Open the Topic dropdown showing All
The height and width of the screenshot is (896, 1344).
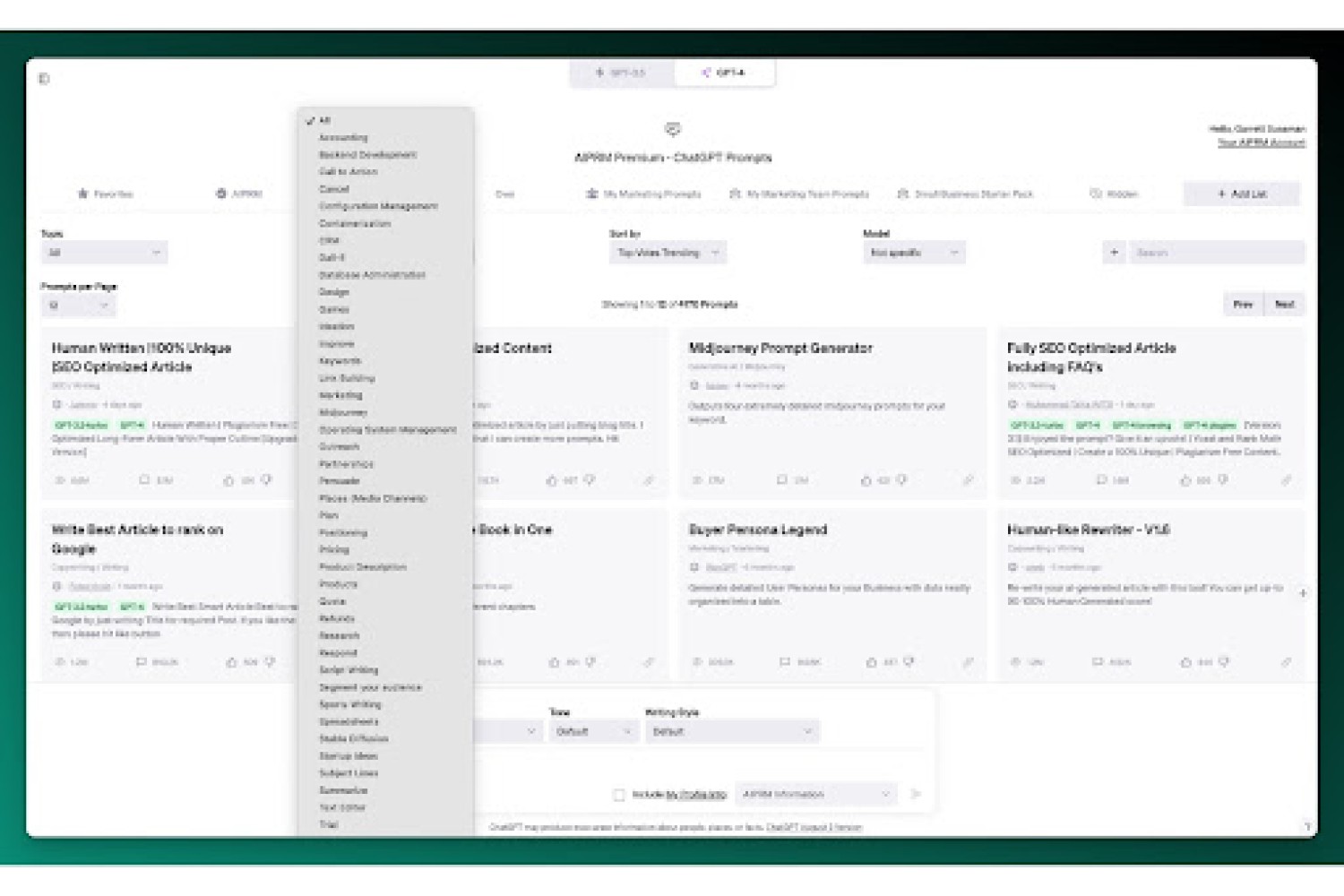click(104, 253)
